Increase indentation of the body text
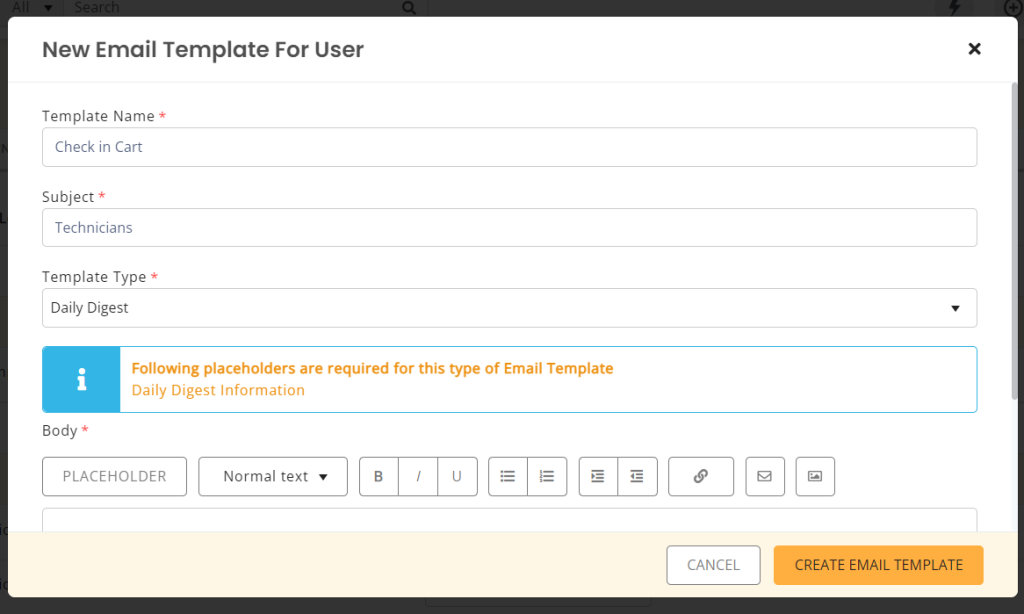 (597, 476)
